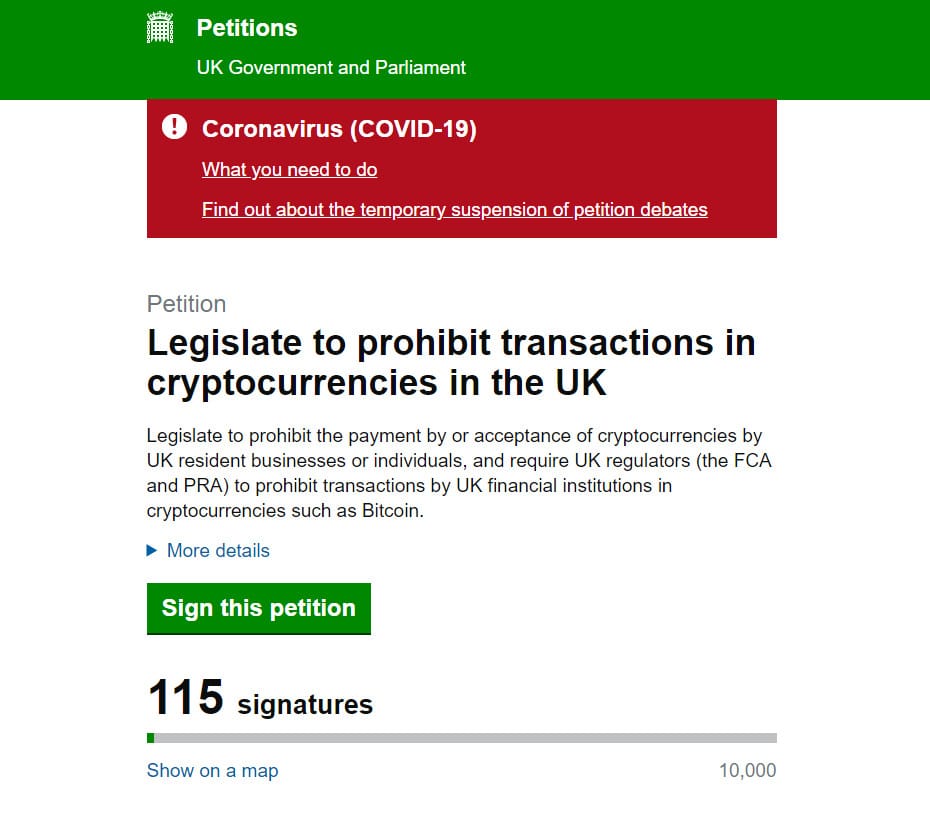930x815 pixels.
Task: Click the UK Government and Parliament subtitle
Action: coord(331,68)
